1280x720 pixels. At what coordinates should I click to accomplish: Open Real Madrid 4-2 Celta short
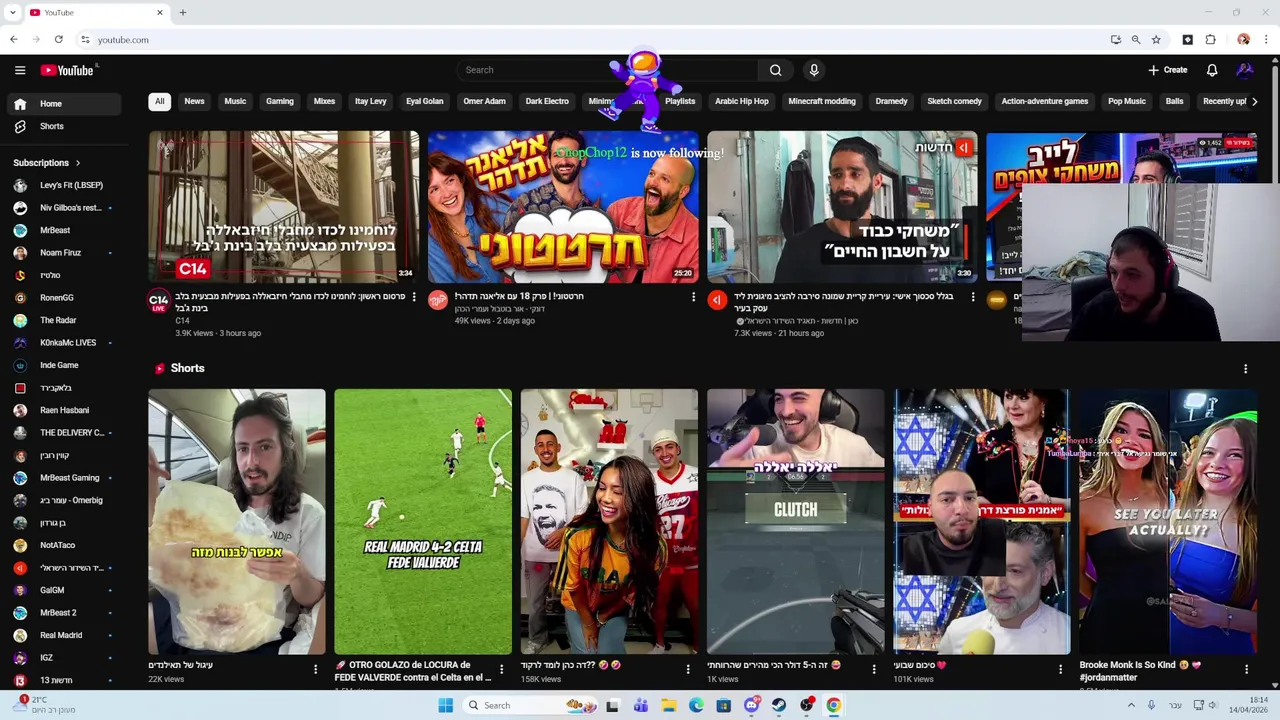pyautogui.click(x=423, y=521)
